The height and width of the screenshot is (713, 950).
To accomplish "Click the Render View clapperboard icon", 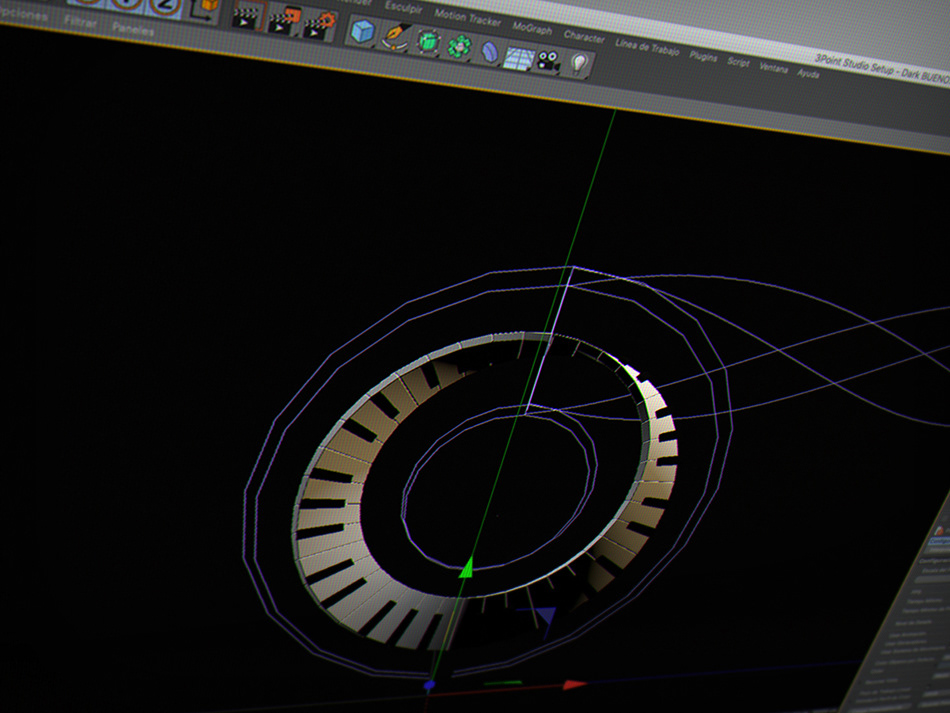I will 247,17.
